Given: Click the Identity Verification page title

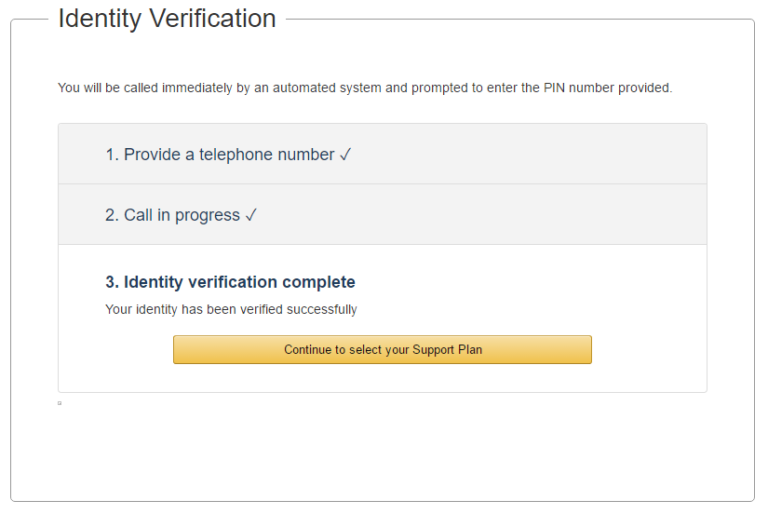Looking at the screenshot, I should (x=167, y=18).
